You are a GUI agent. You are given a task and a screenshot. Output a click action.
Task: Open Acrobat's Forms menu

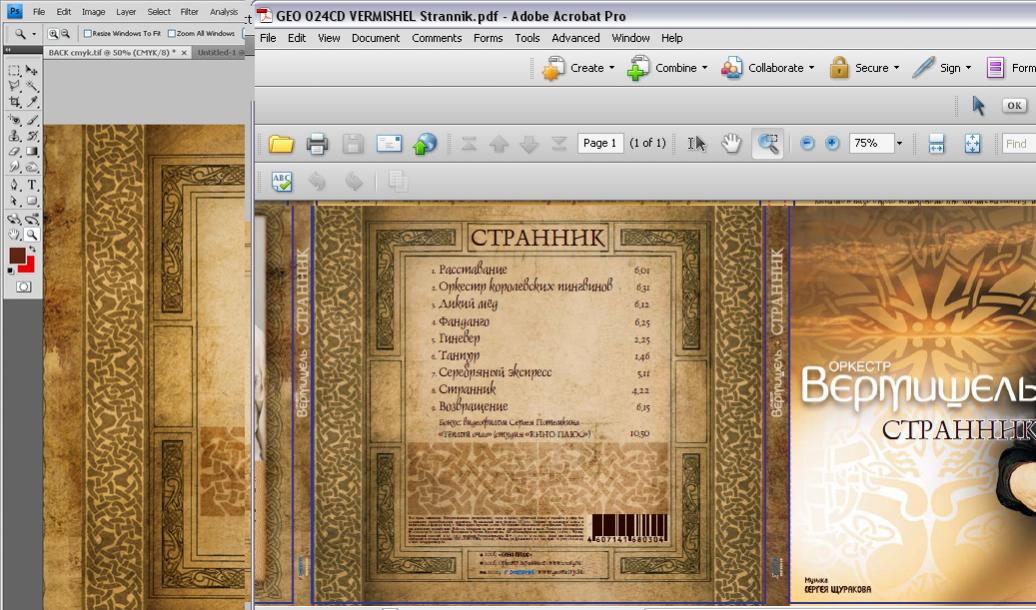point(488,38)
